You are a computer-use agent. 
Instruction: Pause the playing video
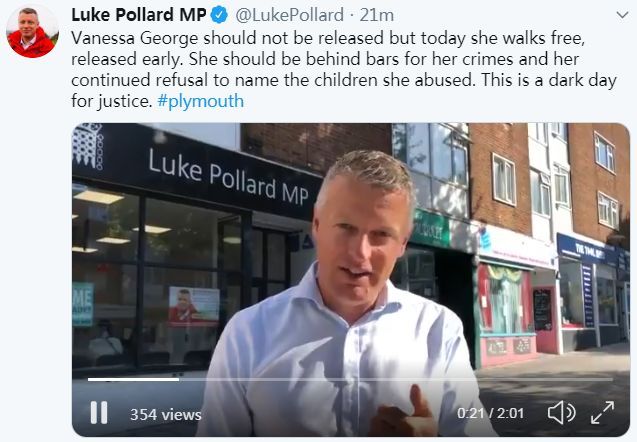pyautogui.click(x=99, y=413)
